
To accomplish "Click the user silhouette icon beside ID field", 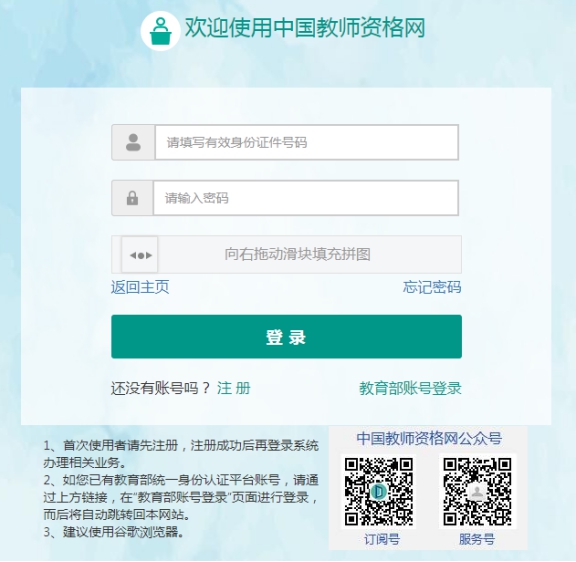I will point(133,143).
